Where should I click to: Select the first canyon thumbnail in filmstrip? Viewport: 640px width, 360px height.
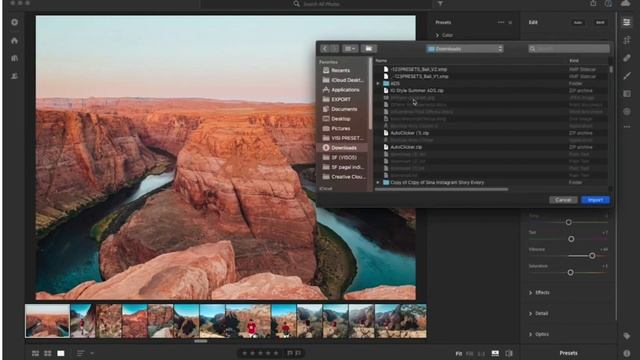47,321
